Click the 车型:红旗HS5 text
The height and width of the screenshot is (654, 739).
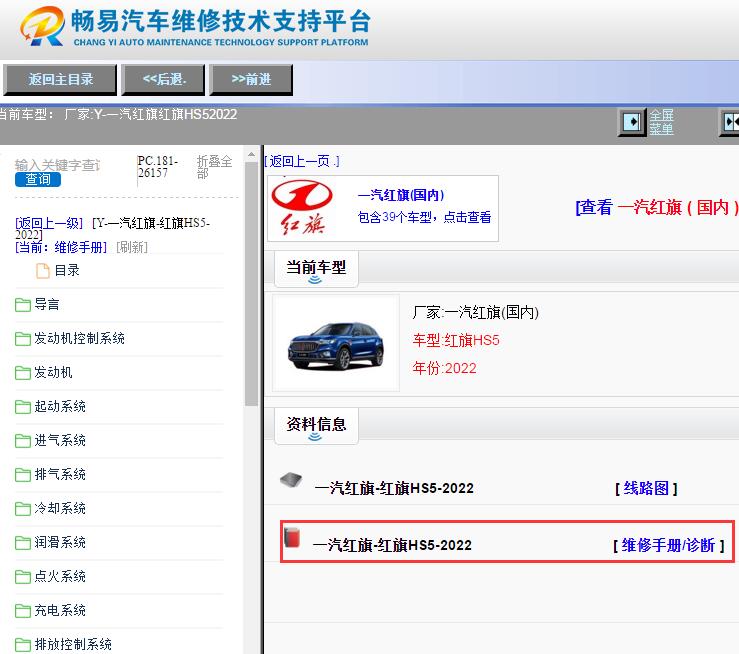point(456,340)
